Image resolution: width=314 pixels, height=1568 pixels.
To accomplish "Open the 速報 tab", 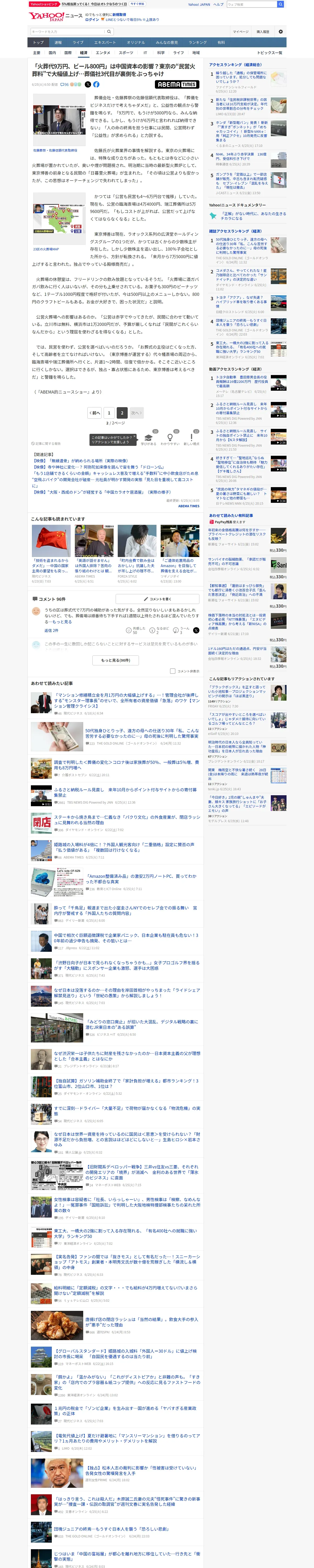I will (x=58, y=43).
